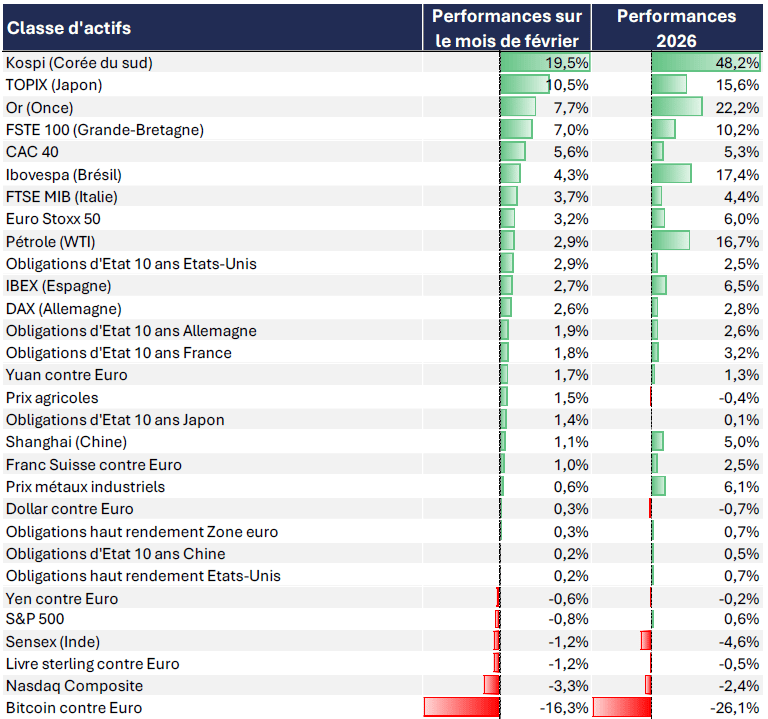768x719 pixels.
Task: Click the 22,2% value for Or (Once)
Action: pos(738,108)
